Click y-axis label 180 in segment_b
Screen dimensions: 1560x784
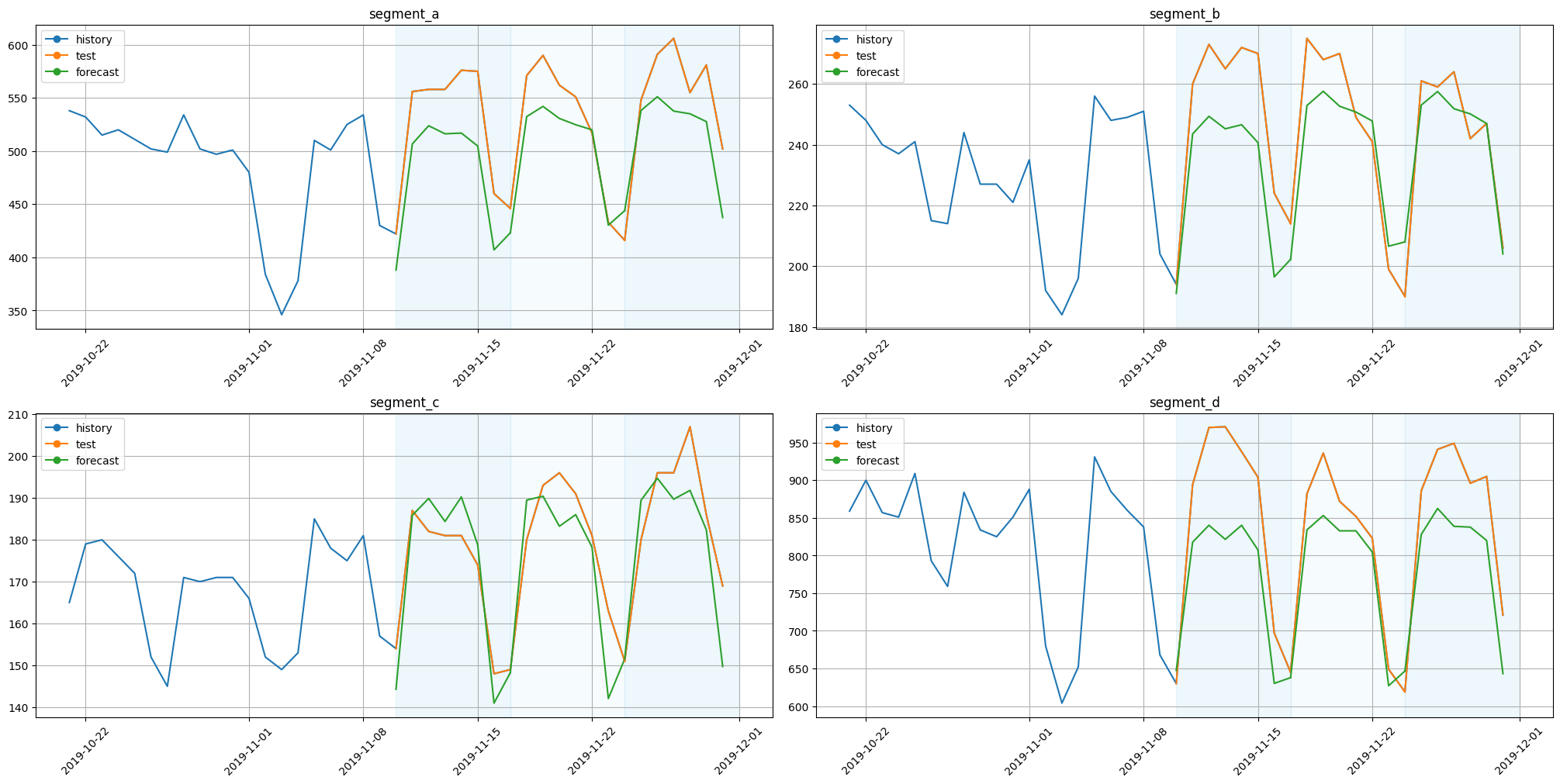(x=800, y=327)
